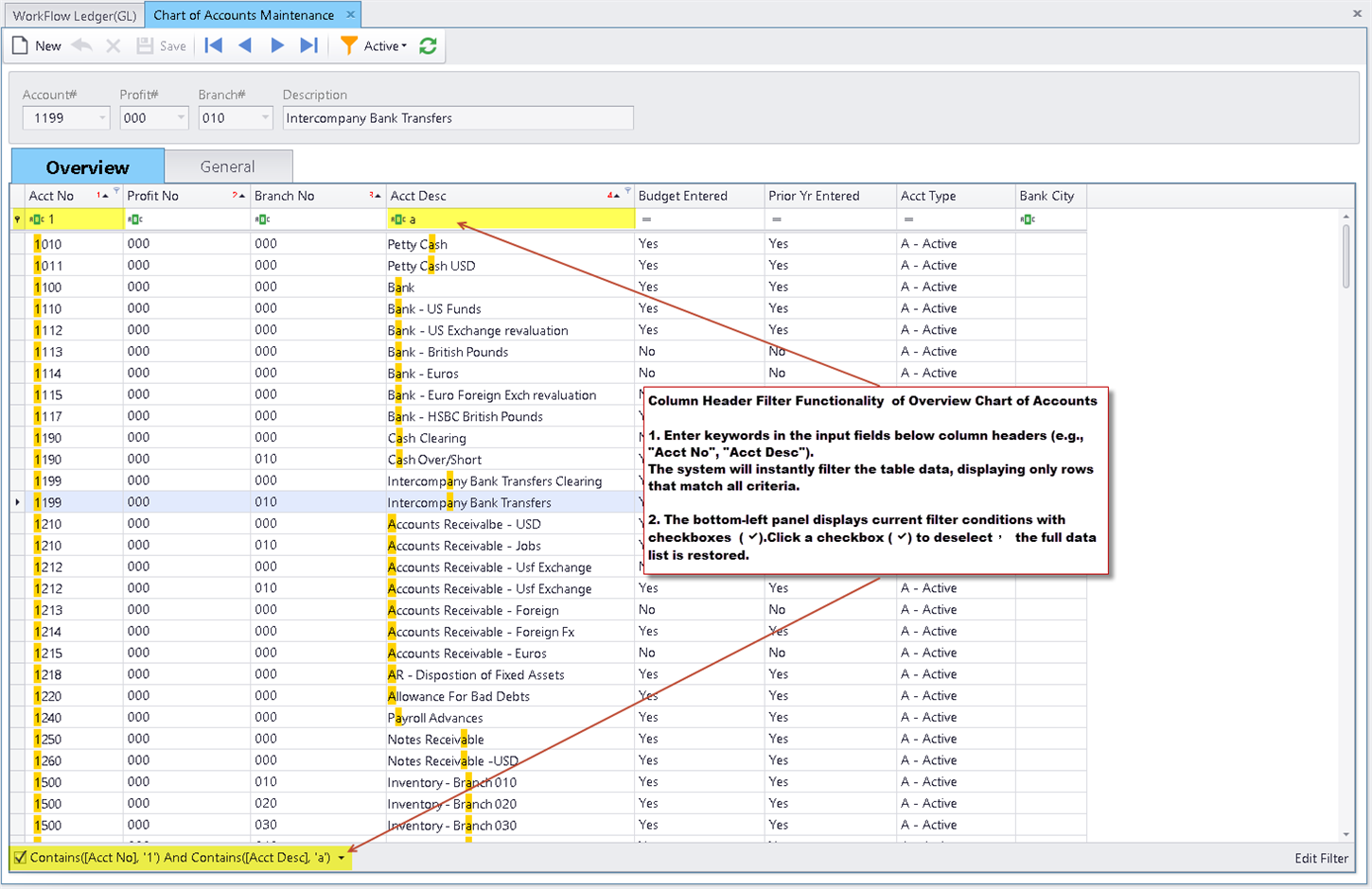Click the orange filter funnel icon
The height and width of the screenshot is (889, 1372).
click(x=349, y=45)
